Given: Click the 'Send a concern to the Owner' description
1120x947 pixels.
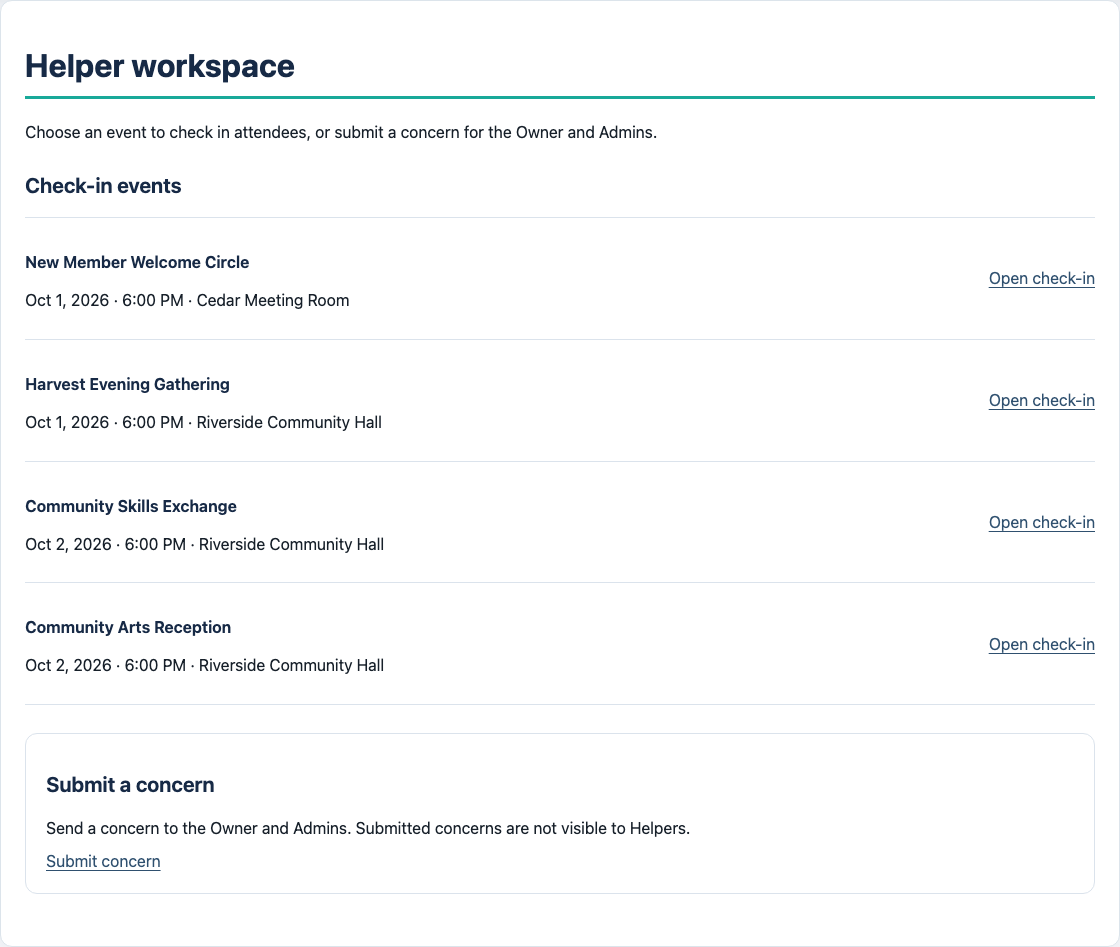Looking at the screenshot, I should coord(368,828).
